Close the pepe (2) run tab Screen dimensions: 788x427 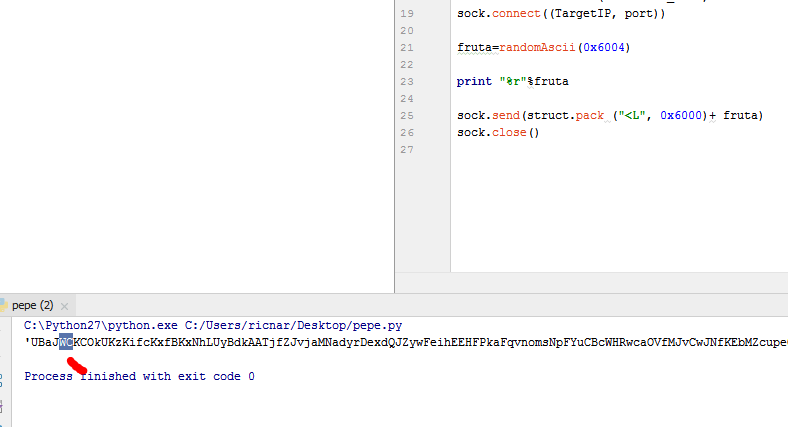click(x=65, y=306)
